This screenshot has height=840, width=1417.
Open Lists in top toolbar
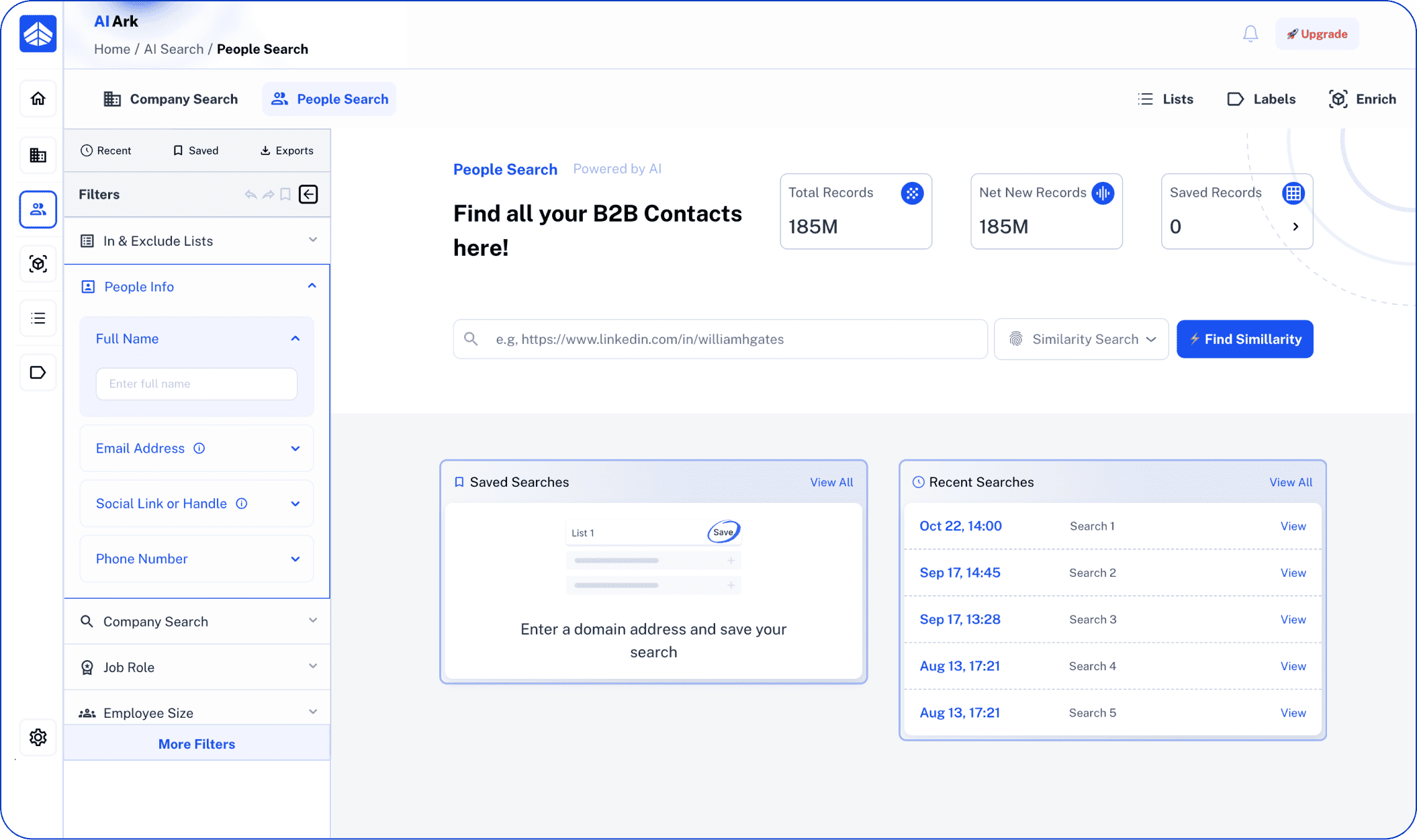click(x=1165, y=99)
